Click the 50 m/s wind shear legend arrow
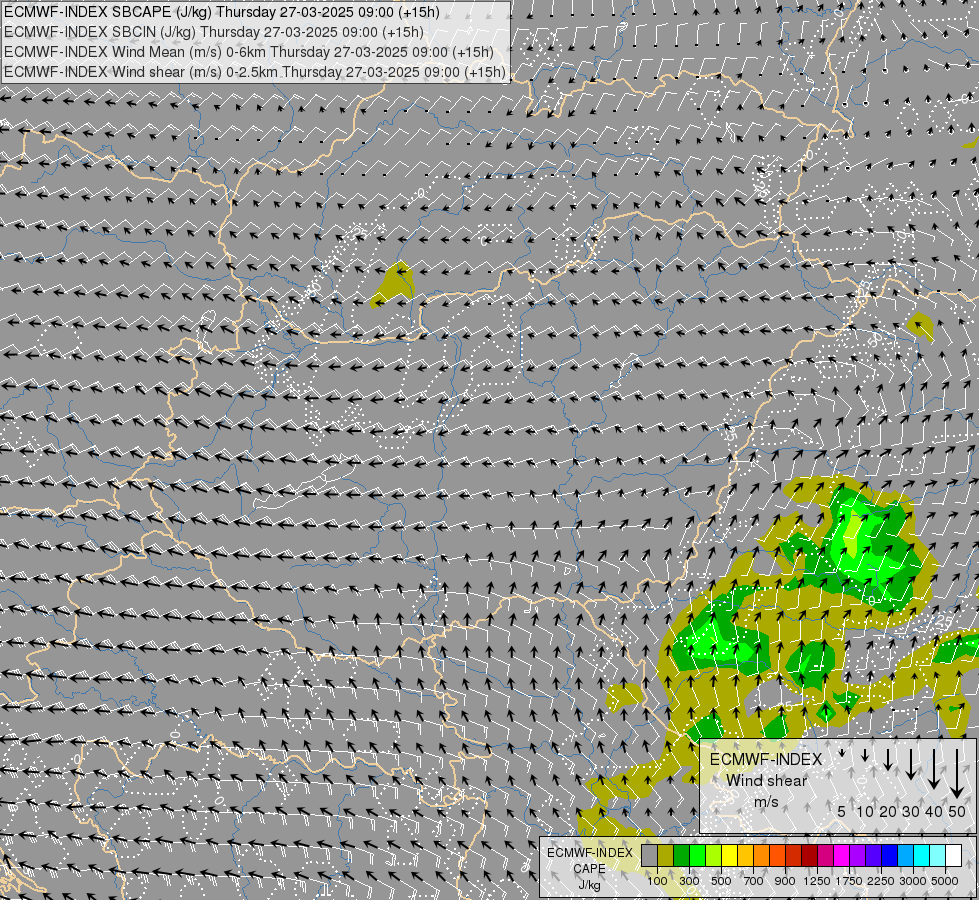 [x=957, y=773]
